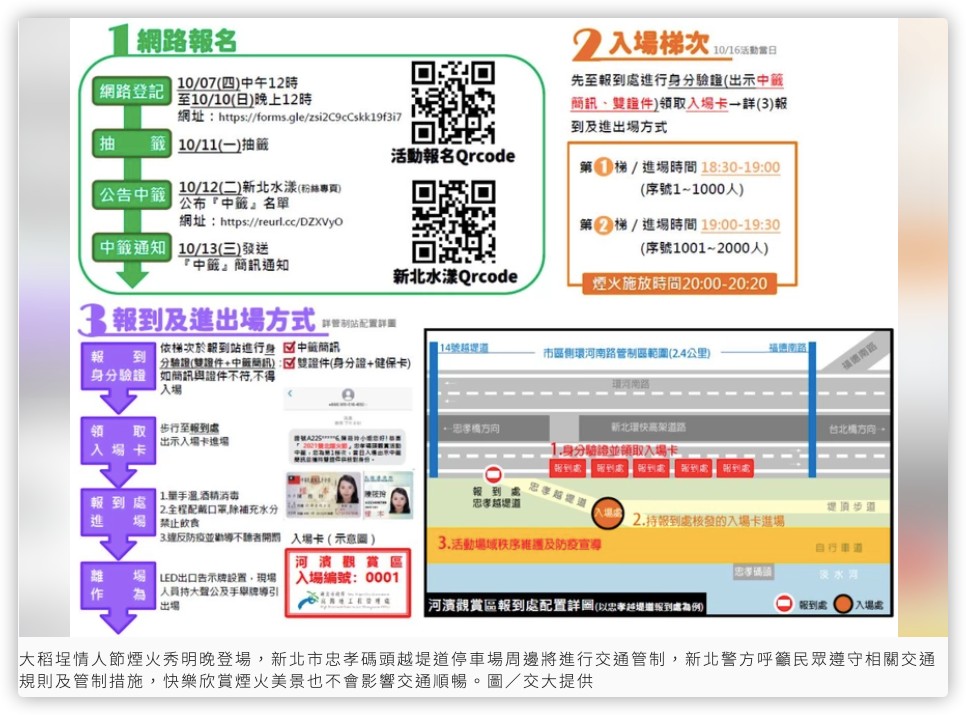This screenshot has height=715, width=966.
Task: Open the reurl.cc winners list URL
Action: point(281,221)
